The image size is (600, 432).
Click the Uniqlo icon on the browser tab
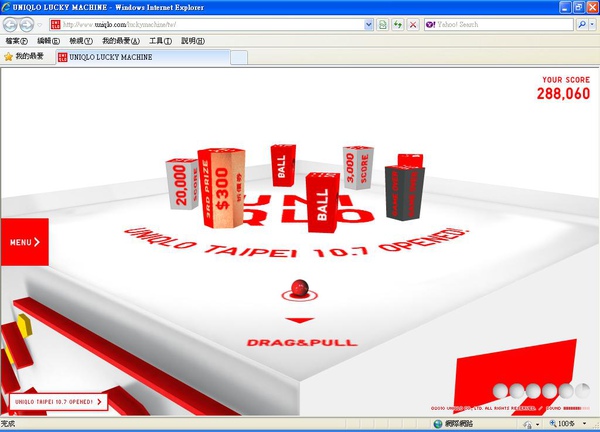tap(62, 57)
